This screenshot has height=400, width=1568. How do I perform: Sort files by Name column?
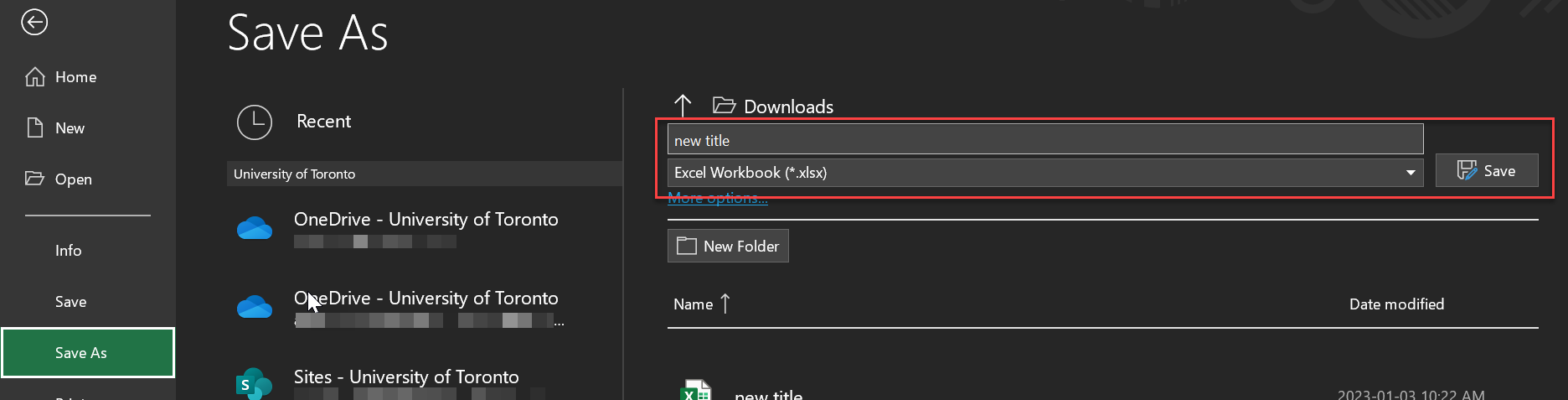coord(694,304)
